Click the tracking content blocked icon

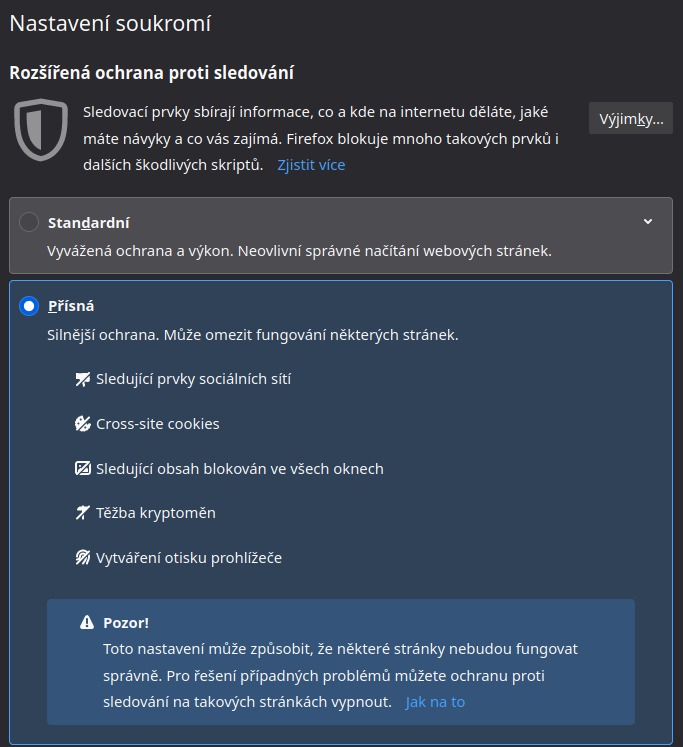(82, 469)
